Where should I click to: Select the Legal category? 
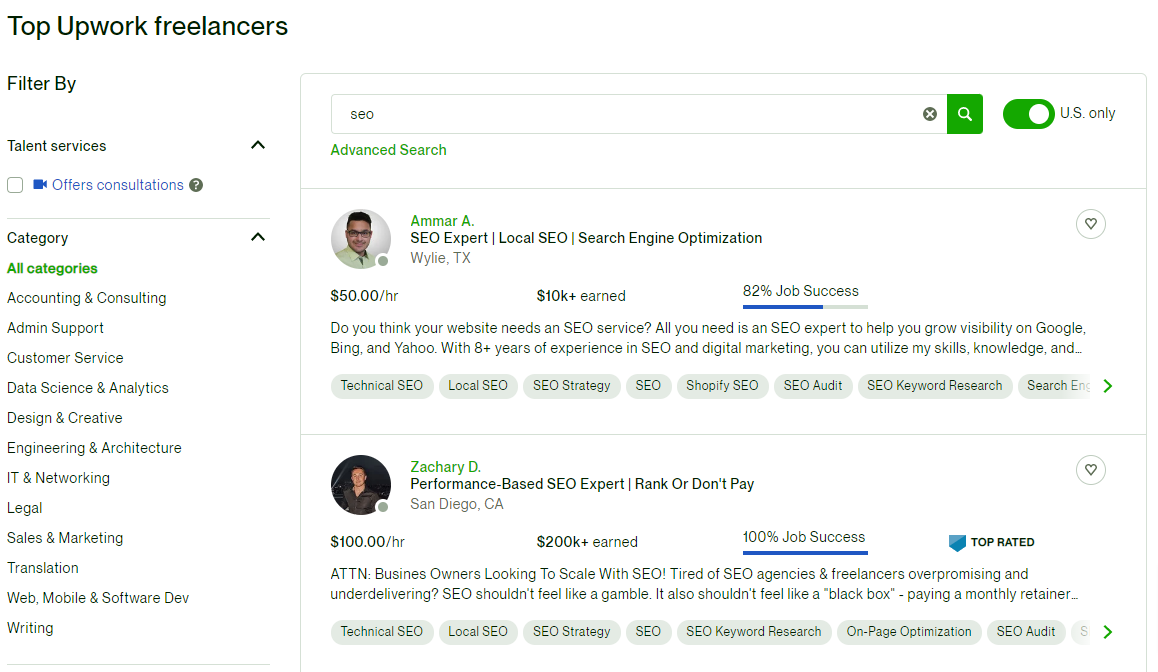coord(24,508)
